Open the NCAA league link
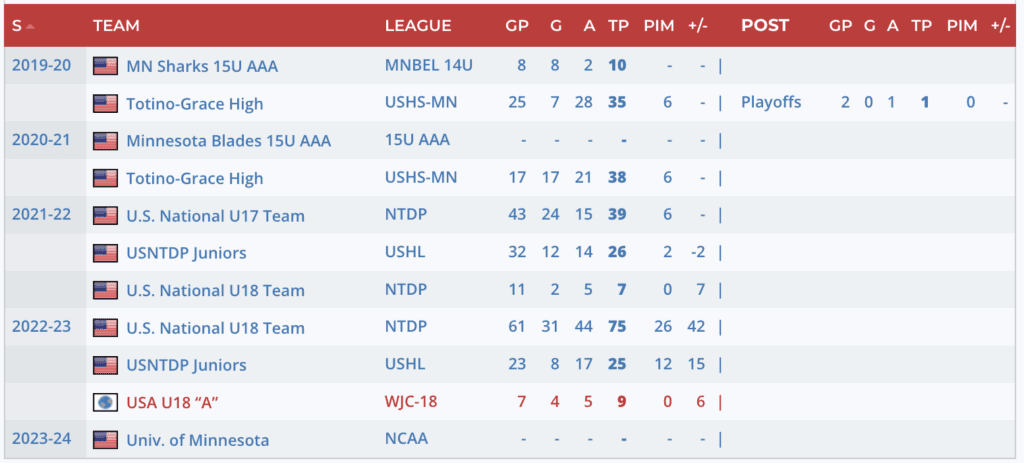The height and width of the screenshot is (463, 1024). click(406, 440)
